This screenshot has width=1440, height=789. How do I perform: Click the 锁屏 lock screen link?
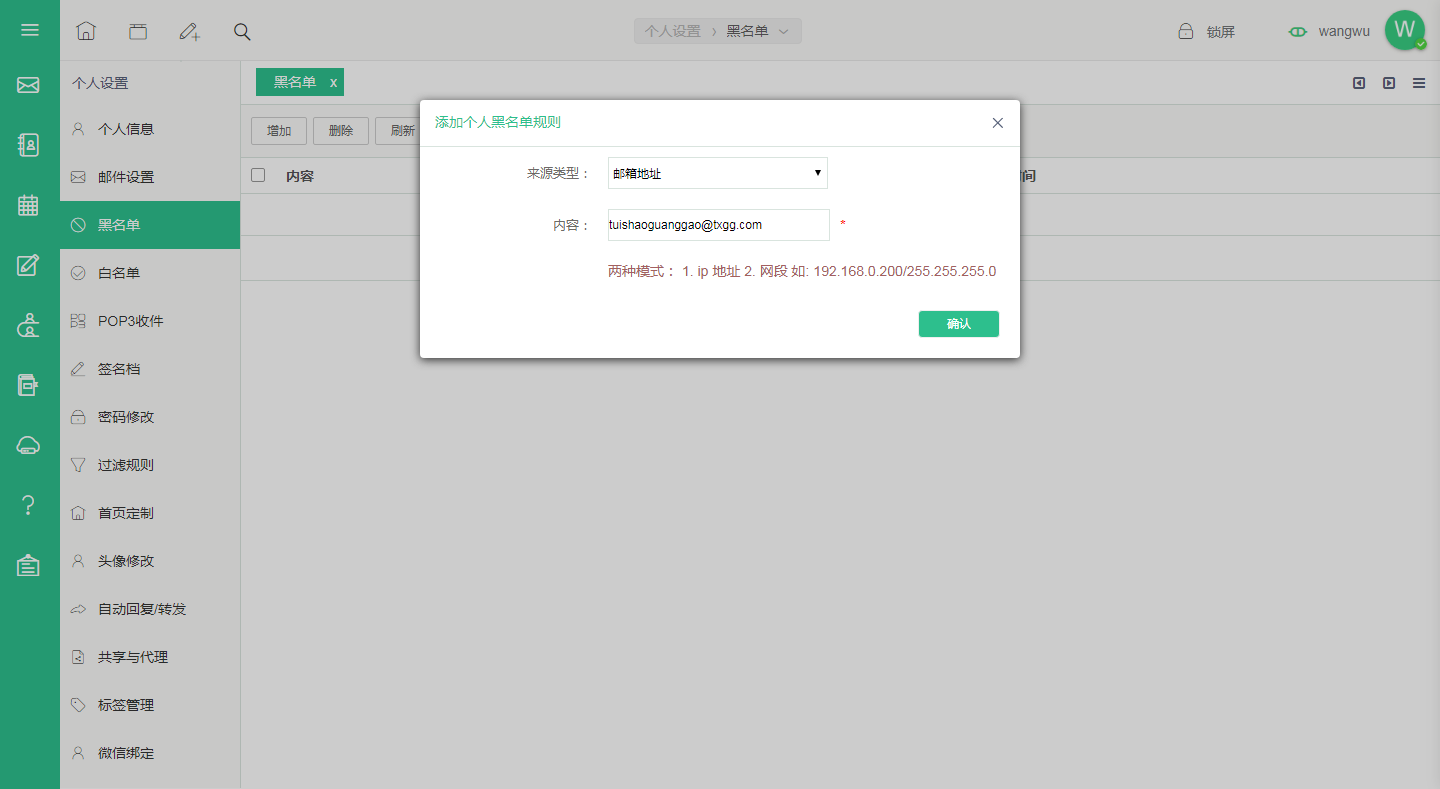(x=1221, y=32)
